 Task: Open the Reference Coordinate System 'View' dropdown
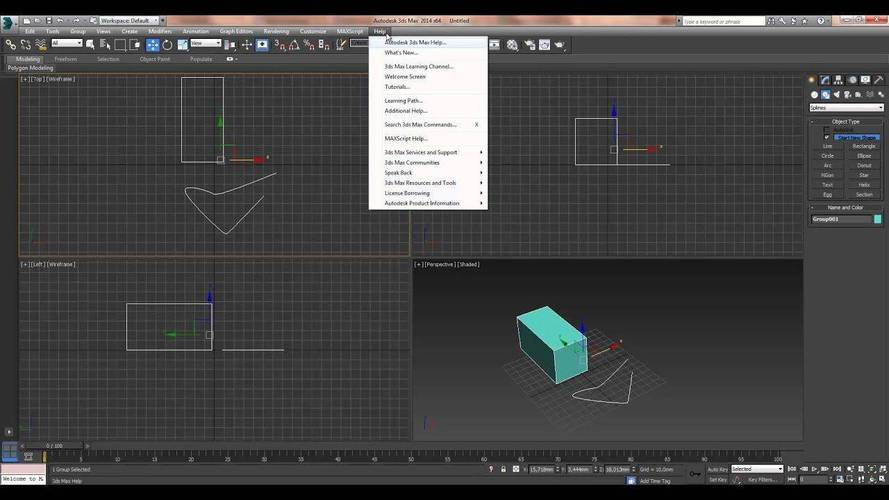coord(205,43)
